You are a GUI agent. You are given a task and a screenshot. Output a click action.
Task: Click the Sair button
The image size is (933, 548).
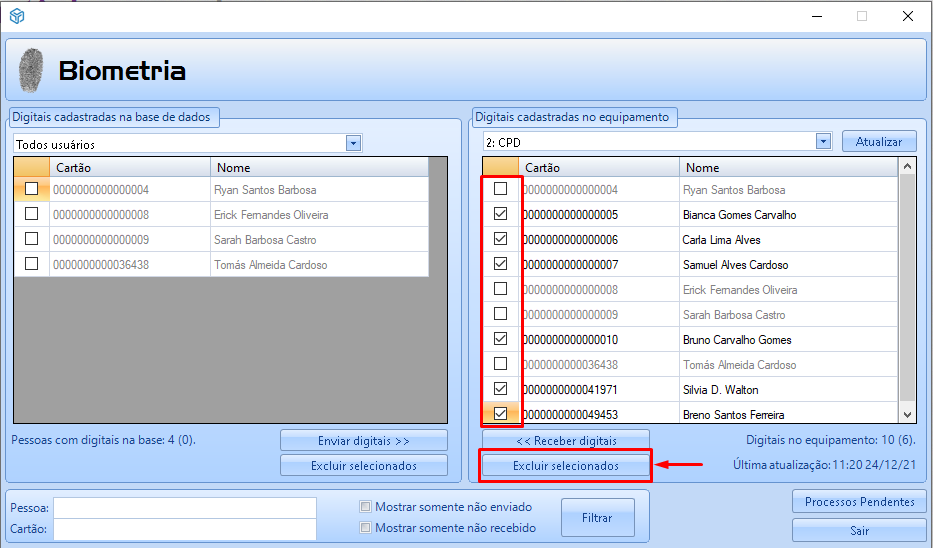pos(859,530)
